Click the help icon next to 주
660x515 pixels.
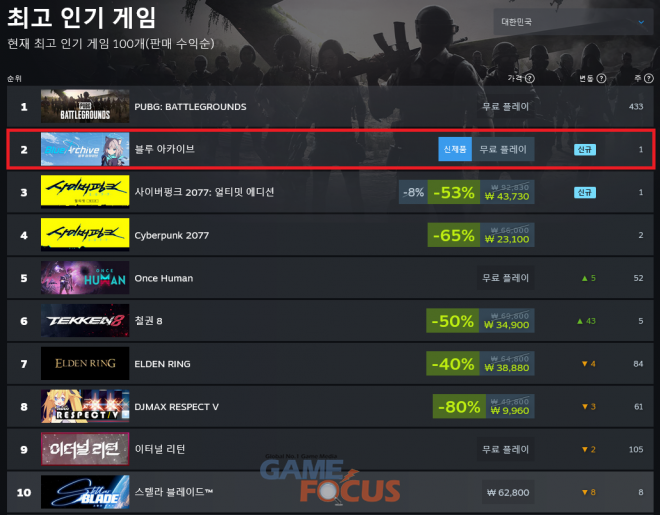(649, 78)
